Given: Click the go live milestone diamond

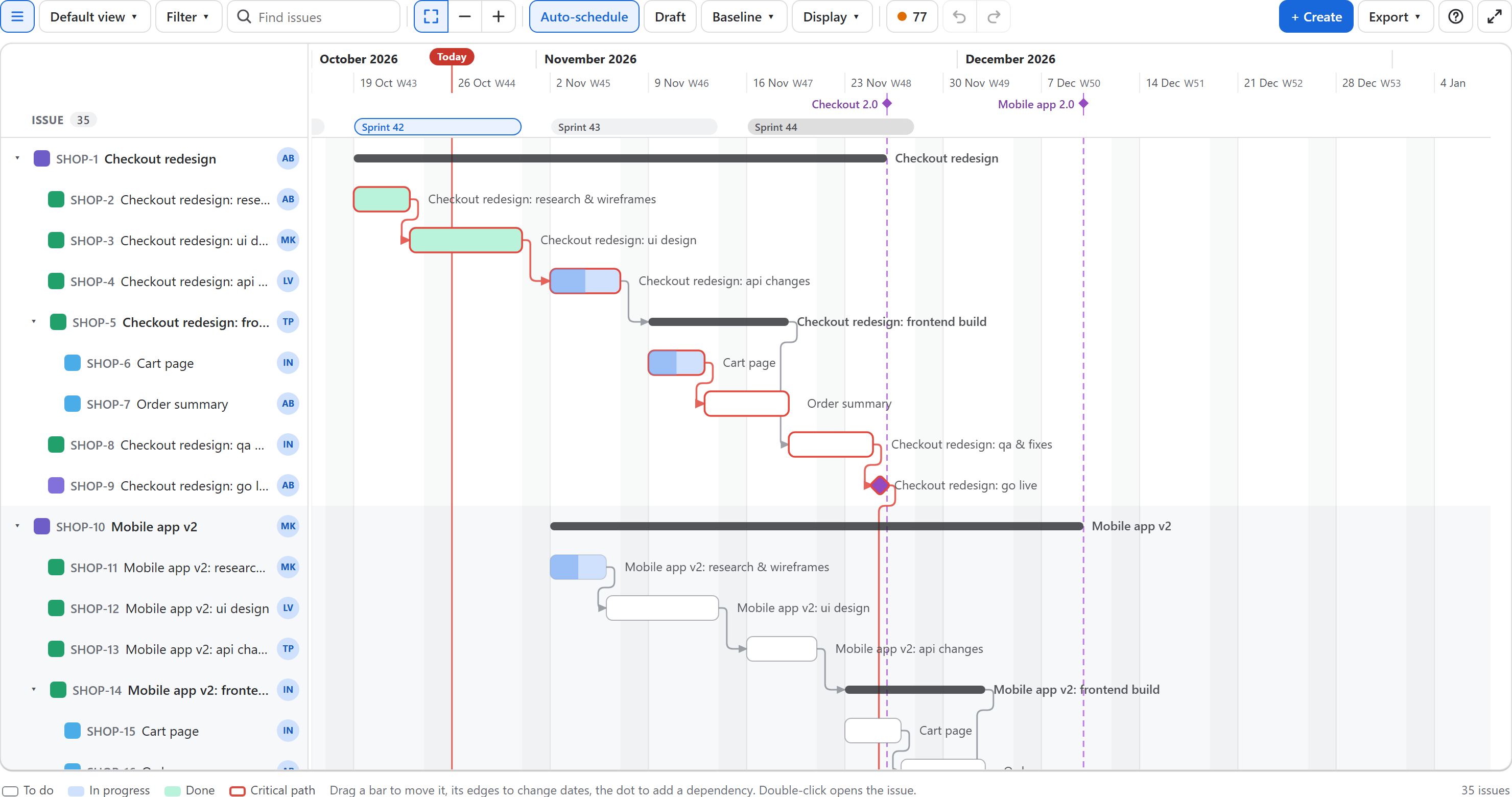Looking at the screenshot, I should tap(880, 485).
